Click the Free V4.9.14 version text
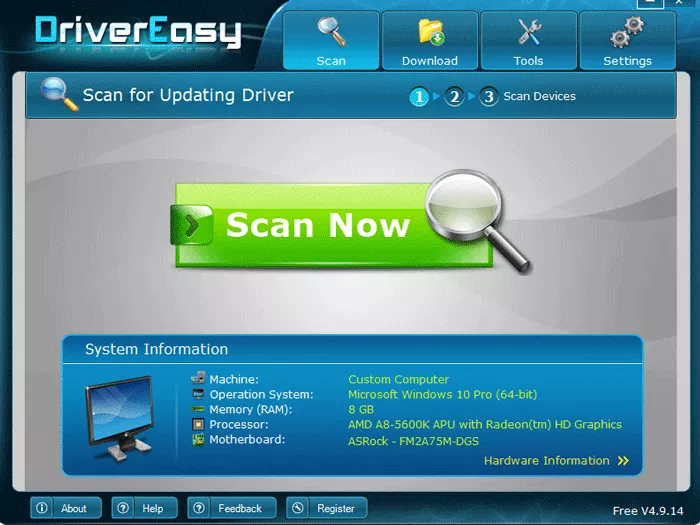The width and height of the screenshot is (700, 525). coord(648,511)
